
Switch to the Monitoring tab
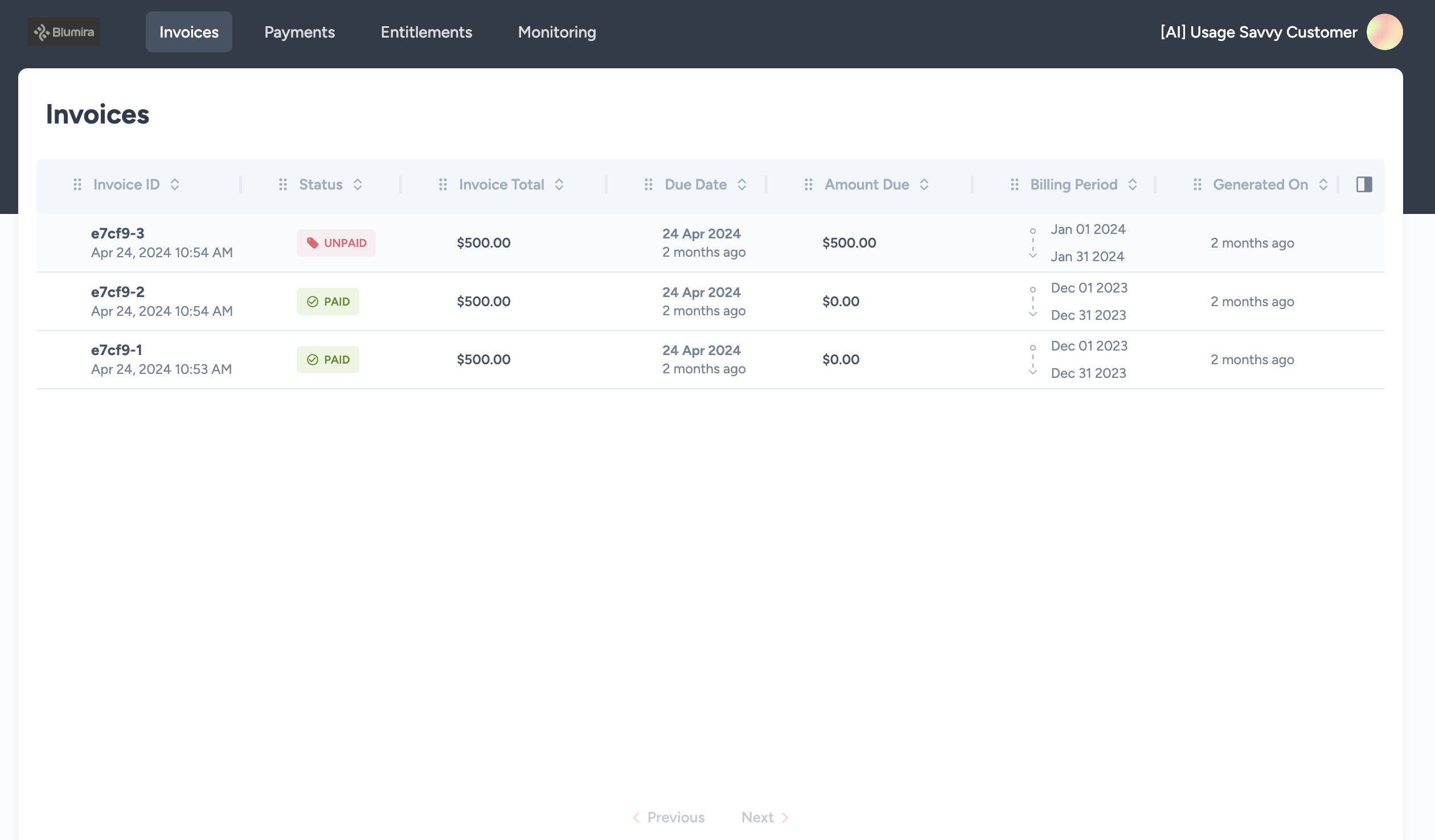[556, 32]
